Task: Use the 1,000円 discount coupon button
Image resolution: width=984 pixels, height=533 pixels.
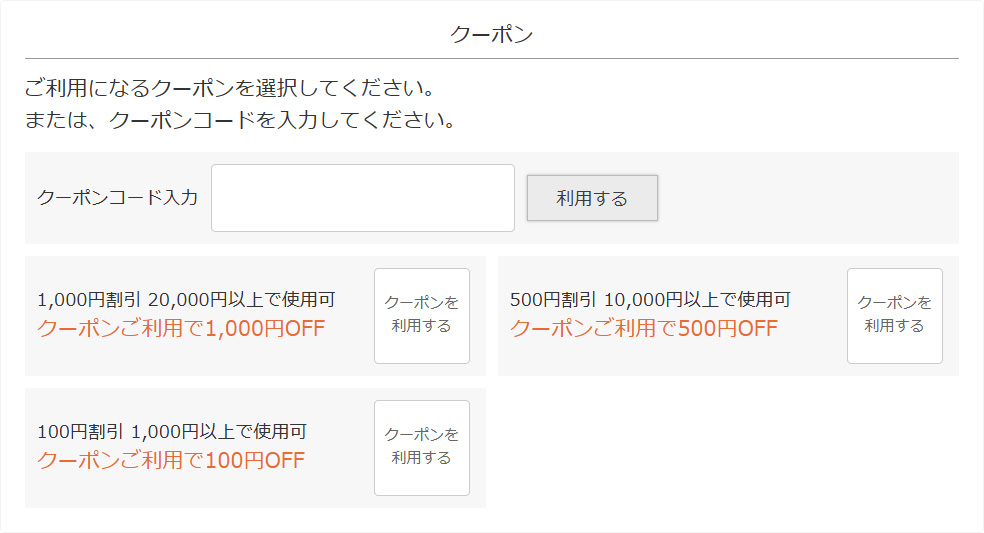Action: [x=421, y=315]
